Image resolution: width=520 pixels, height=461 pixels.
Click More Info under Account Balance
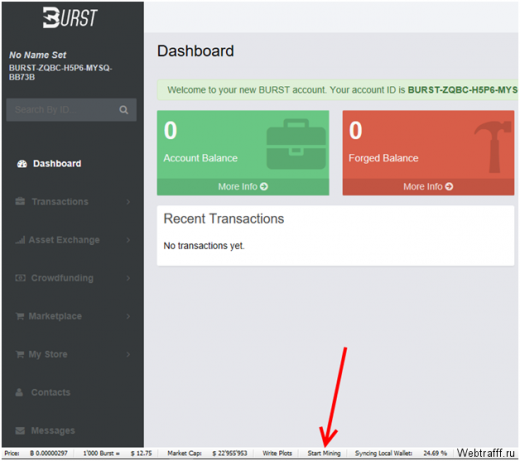tap(243, 187)
